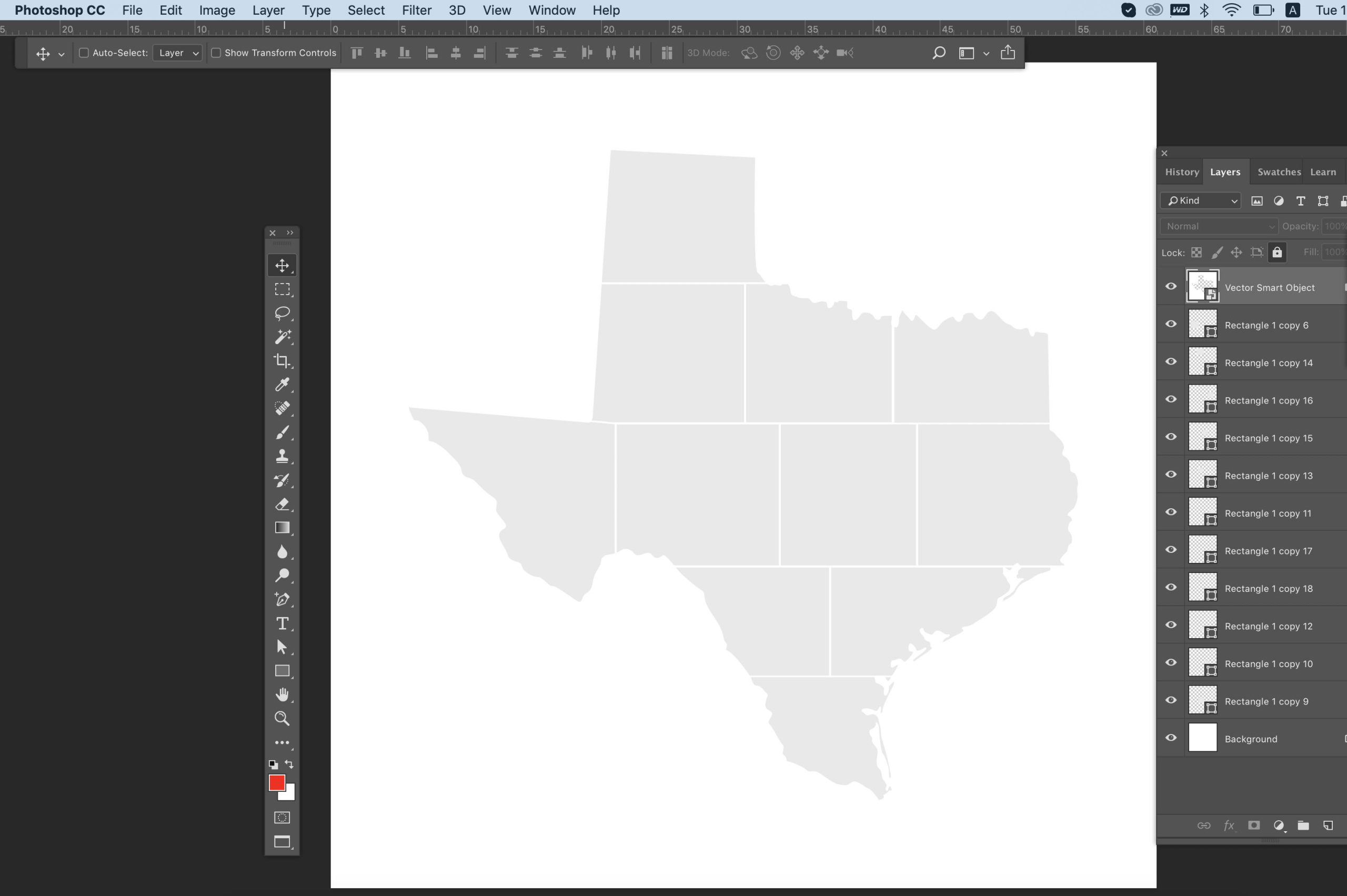Select the Dodge tool
This screenshot has height=896, width=1347.
pyautogui.click(x=282, y=576)
